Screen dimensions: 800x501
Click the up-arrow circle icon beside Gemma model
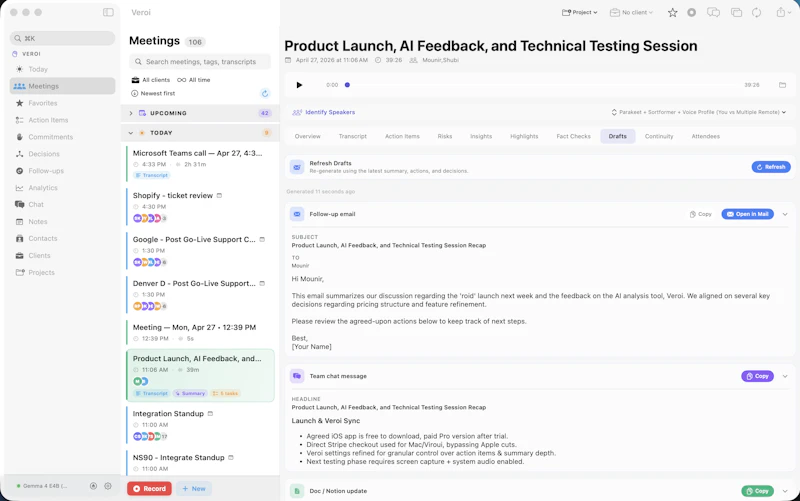[93, 486]
